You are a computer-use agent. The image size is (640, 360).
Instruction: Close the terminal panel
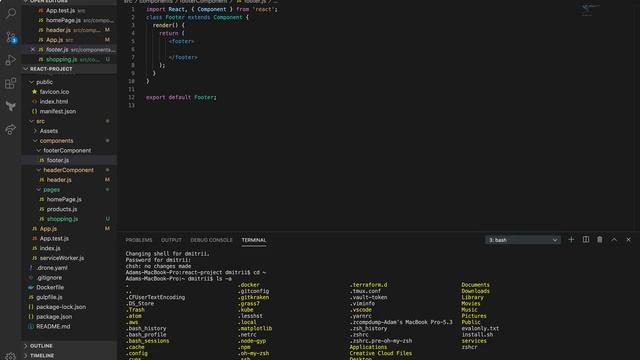pos(628,240)
